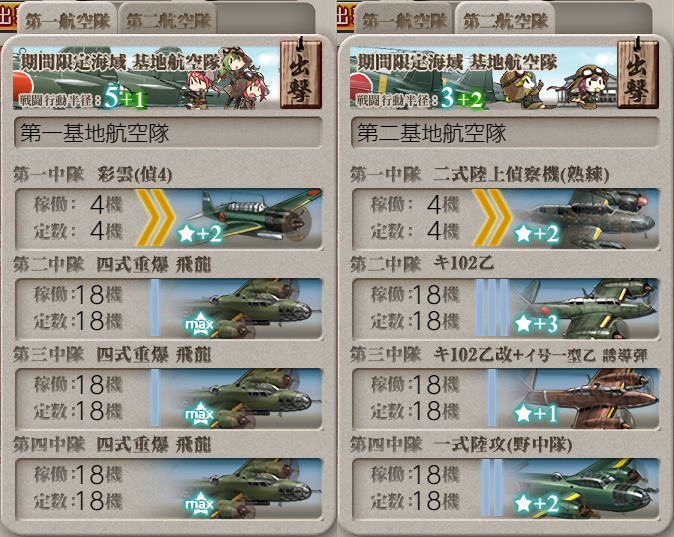This screenshot has height=537, width=674.
Task: Click the blue proficiency bars on キ102乙
Action: point(492,307)
